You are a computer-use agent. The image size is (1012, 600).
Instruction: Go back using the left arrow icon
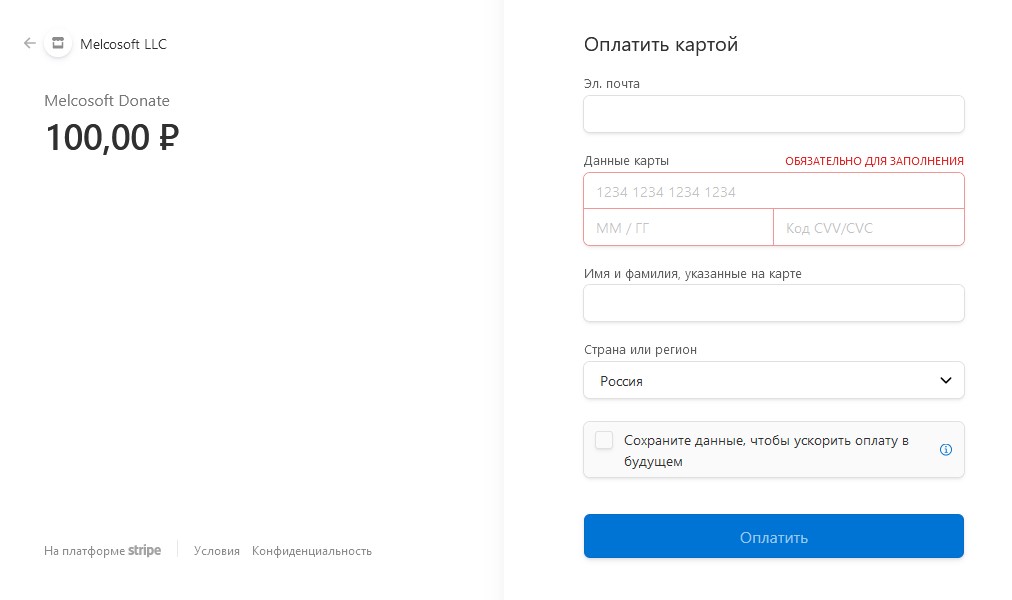(x=30, y=43)
